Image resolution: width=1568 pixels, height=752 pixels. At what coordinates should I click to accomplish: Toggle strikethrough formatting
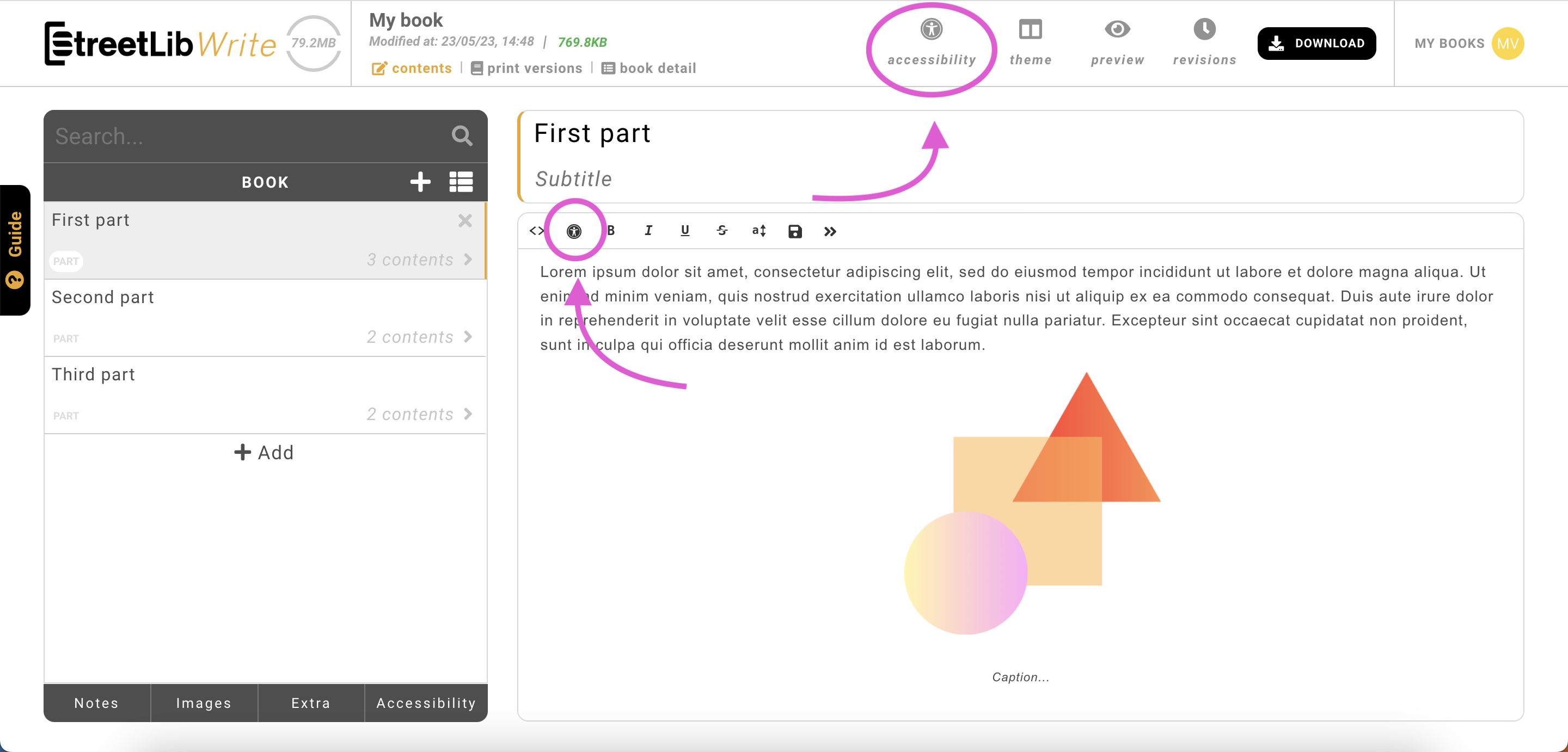[722, 231]
